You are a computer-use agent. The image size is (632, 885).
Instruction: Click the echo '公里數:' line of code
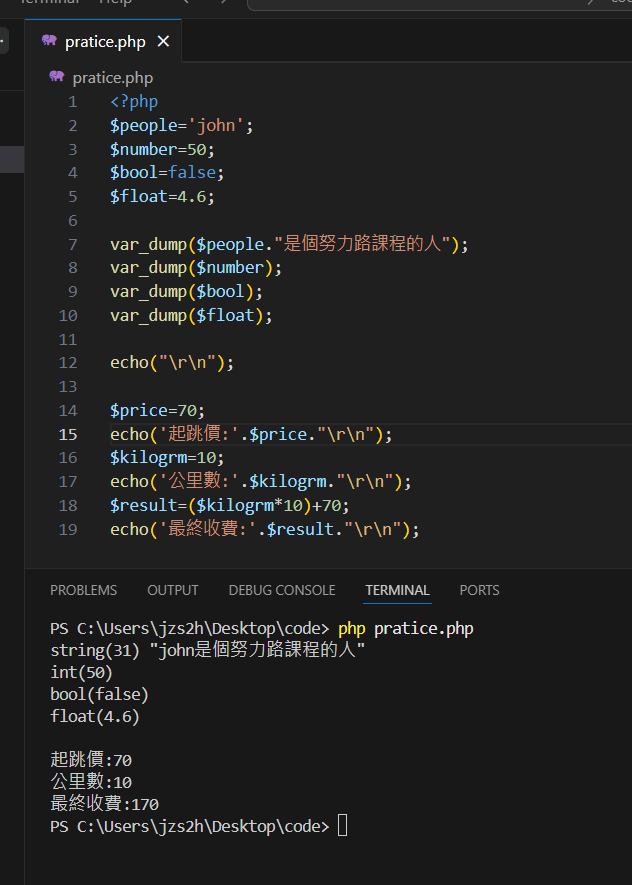tap(261, 481)
